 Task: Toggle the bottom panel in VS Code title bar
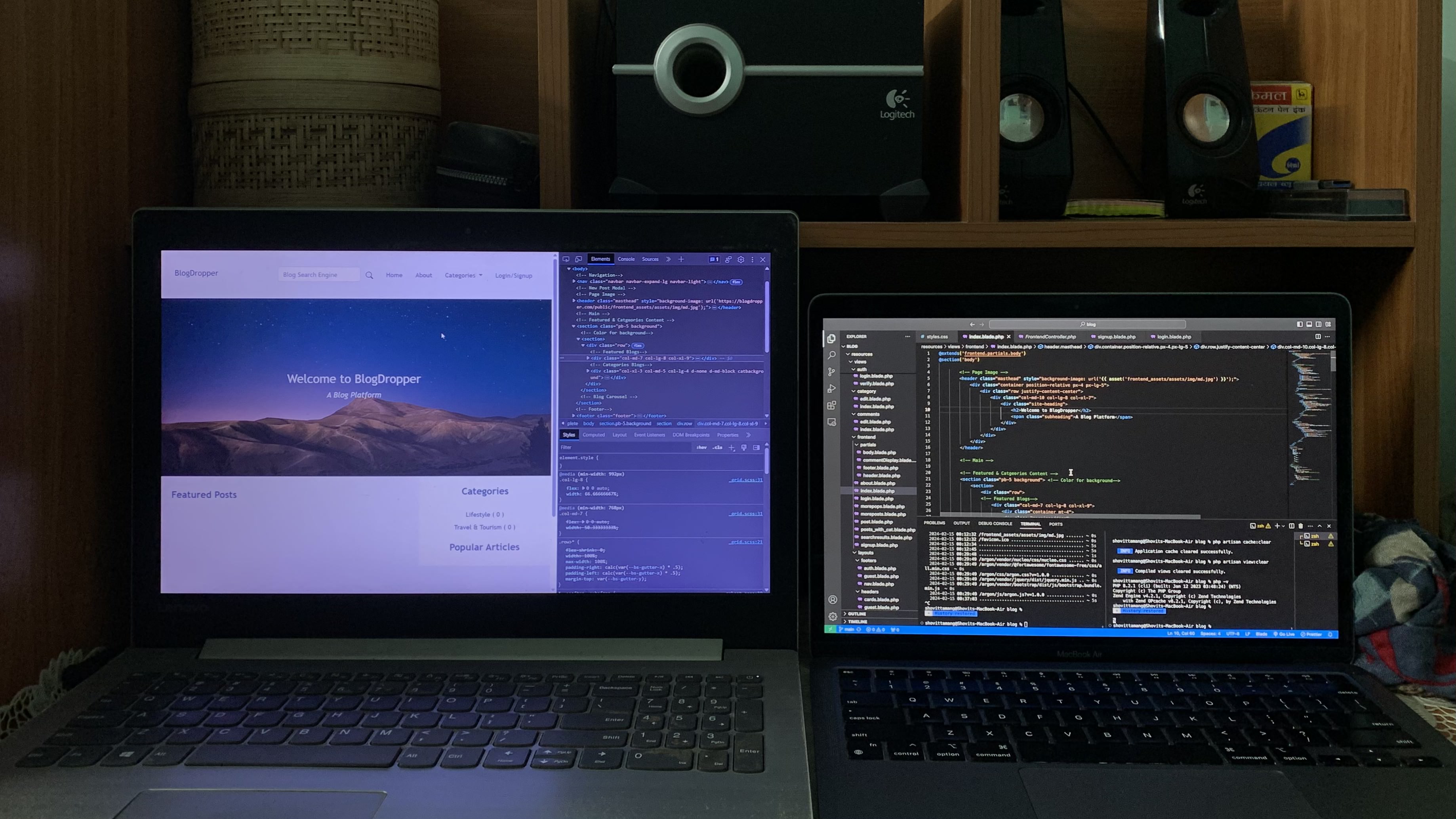coord(1309,324)
